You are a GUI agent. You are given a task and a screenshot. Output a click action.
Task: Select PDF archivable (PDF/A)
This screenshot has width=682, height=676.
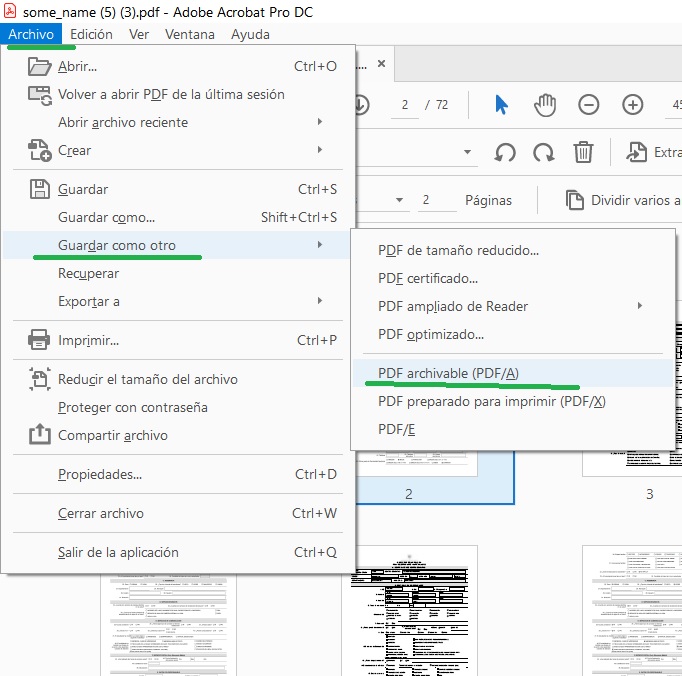click(x=513, y=373)
